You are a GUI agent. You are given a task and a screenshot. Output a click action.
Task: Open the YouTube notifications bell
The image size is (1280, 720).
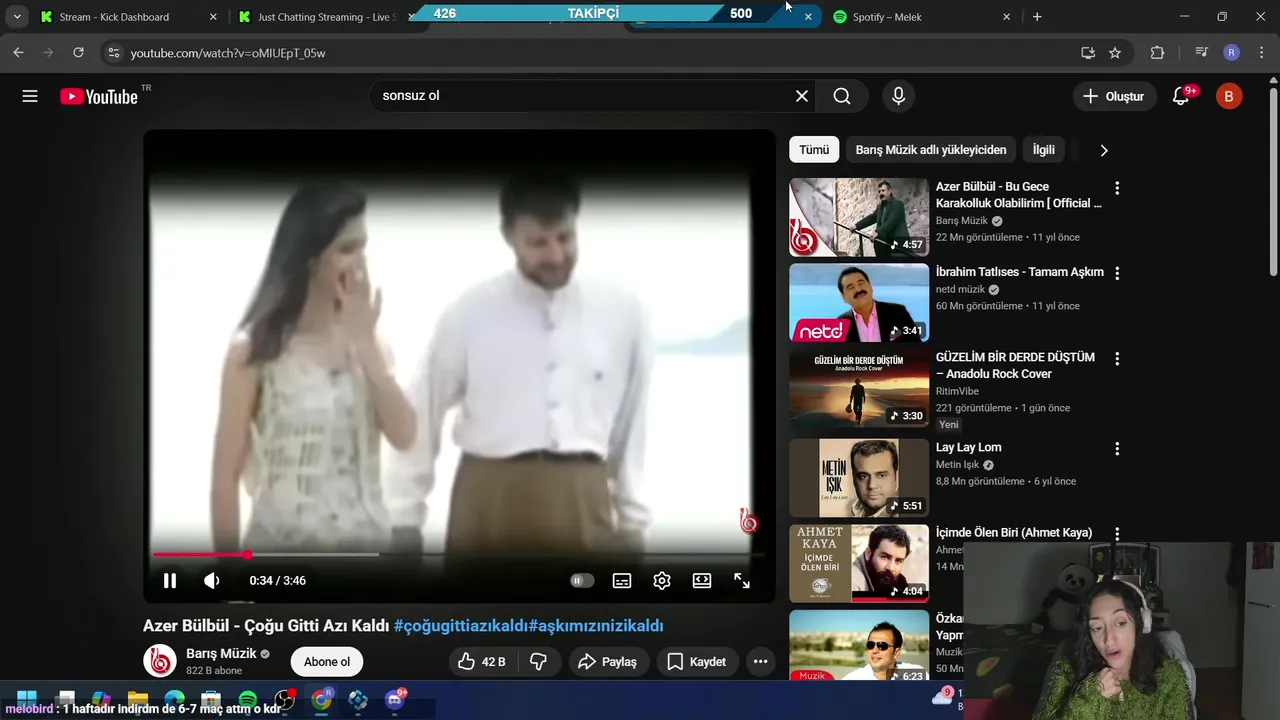(x=1181, y=96)
